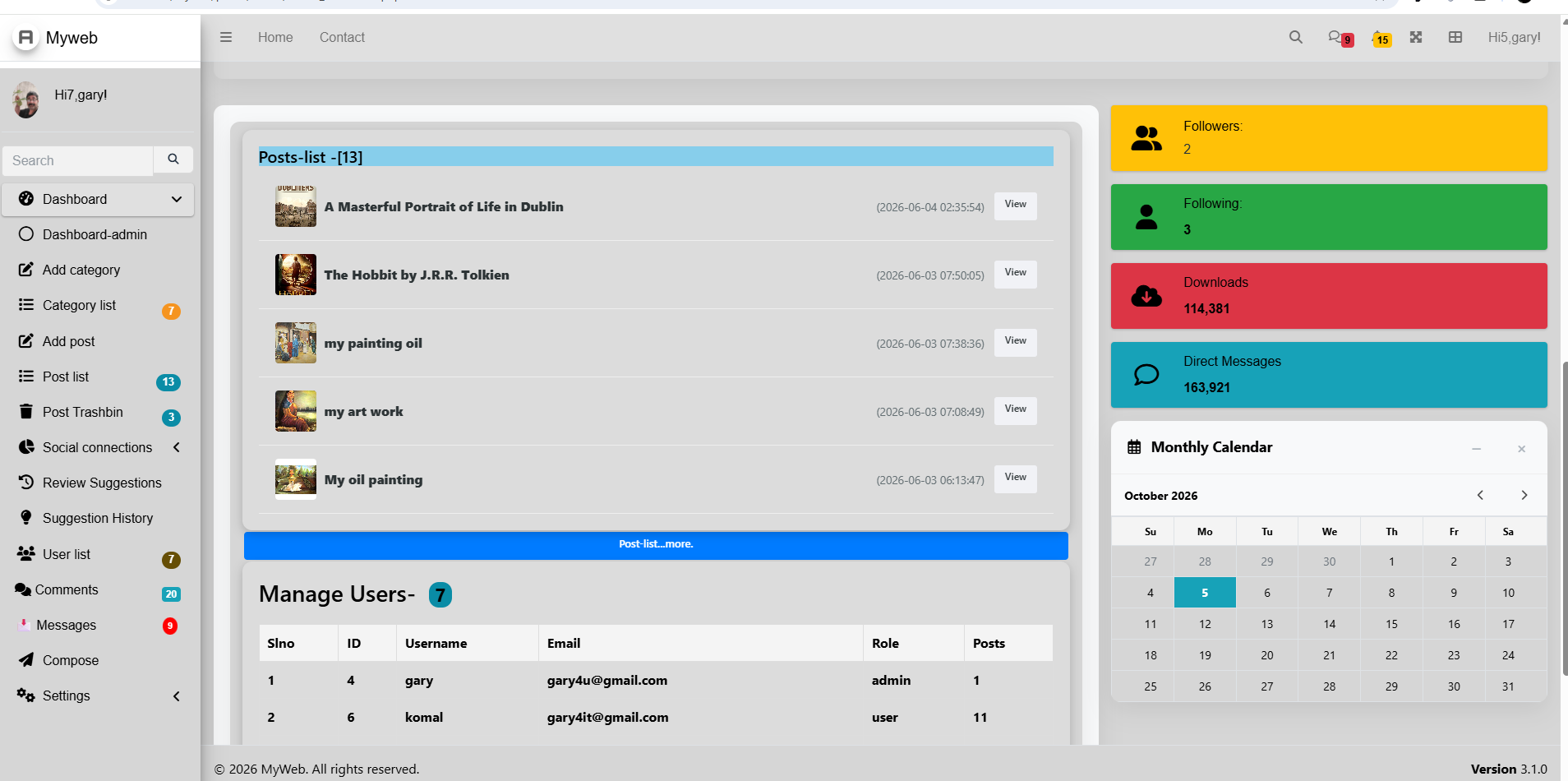Click the sidebar Search input field

(78, 160)
